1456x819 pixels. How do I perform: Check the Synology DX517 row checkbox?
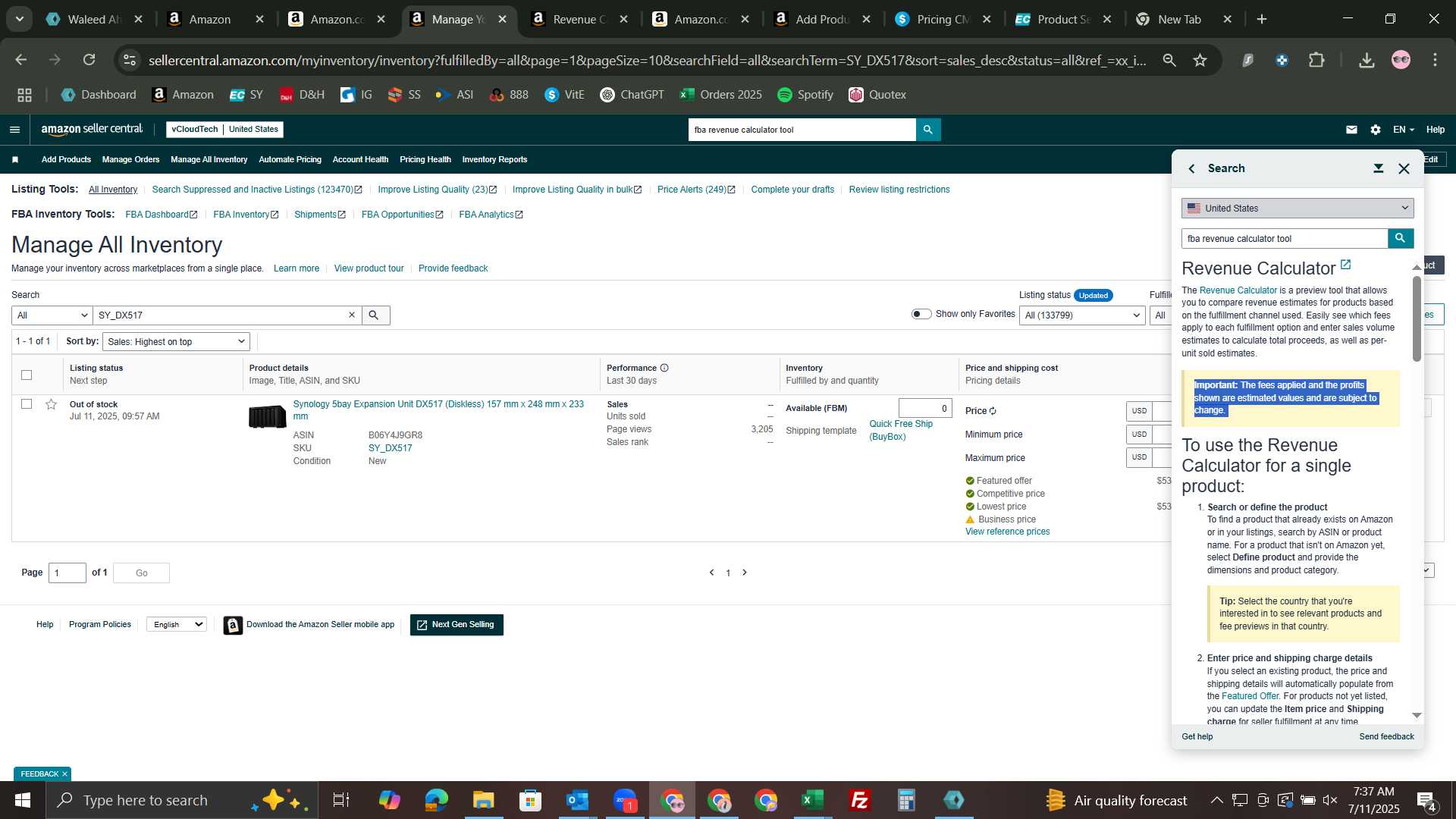pos(27,404)
